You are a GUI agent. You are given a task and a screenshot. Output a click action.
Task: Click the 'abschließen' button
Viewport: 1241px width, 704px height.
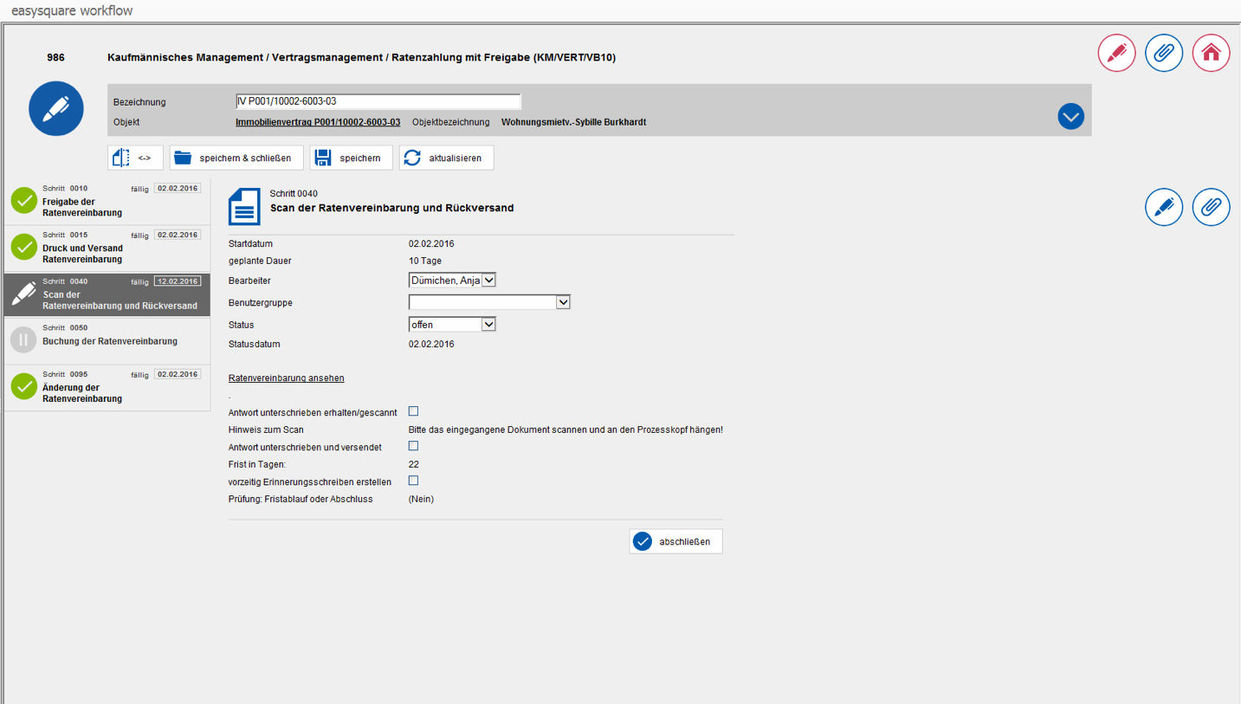[675, 541]
